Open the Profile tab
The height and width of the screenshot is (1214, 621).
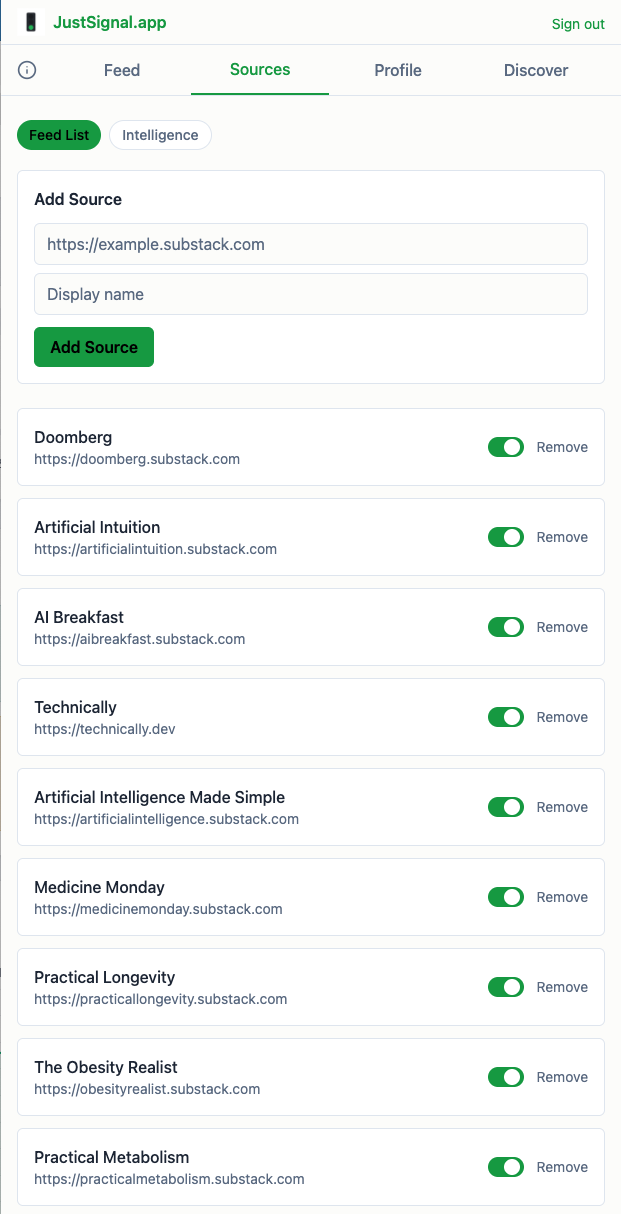click(397, 70)
